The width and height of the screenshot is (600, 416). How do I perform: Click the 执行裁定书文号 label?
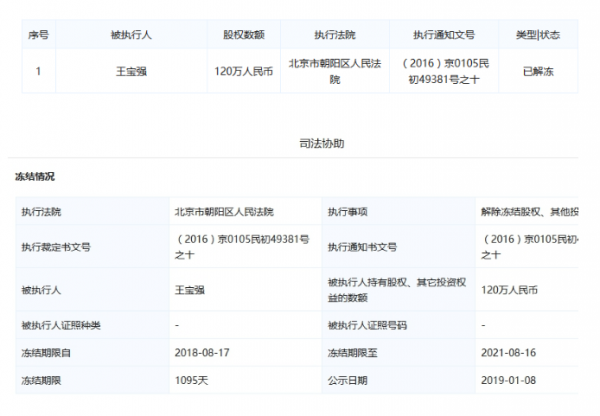point(56,247)
